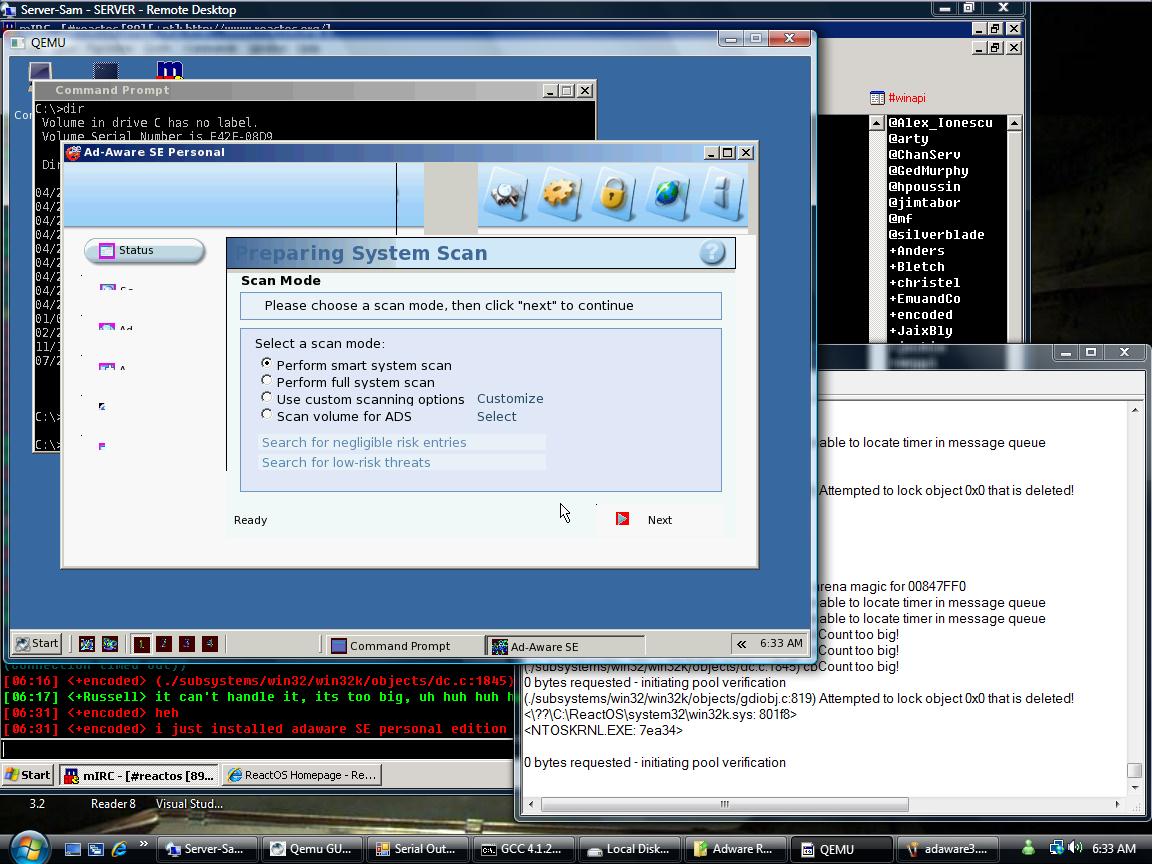Click the round help question mark icon
This screenshot has width=1152, height=864.
[x=712, y=253]
